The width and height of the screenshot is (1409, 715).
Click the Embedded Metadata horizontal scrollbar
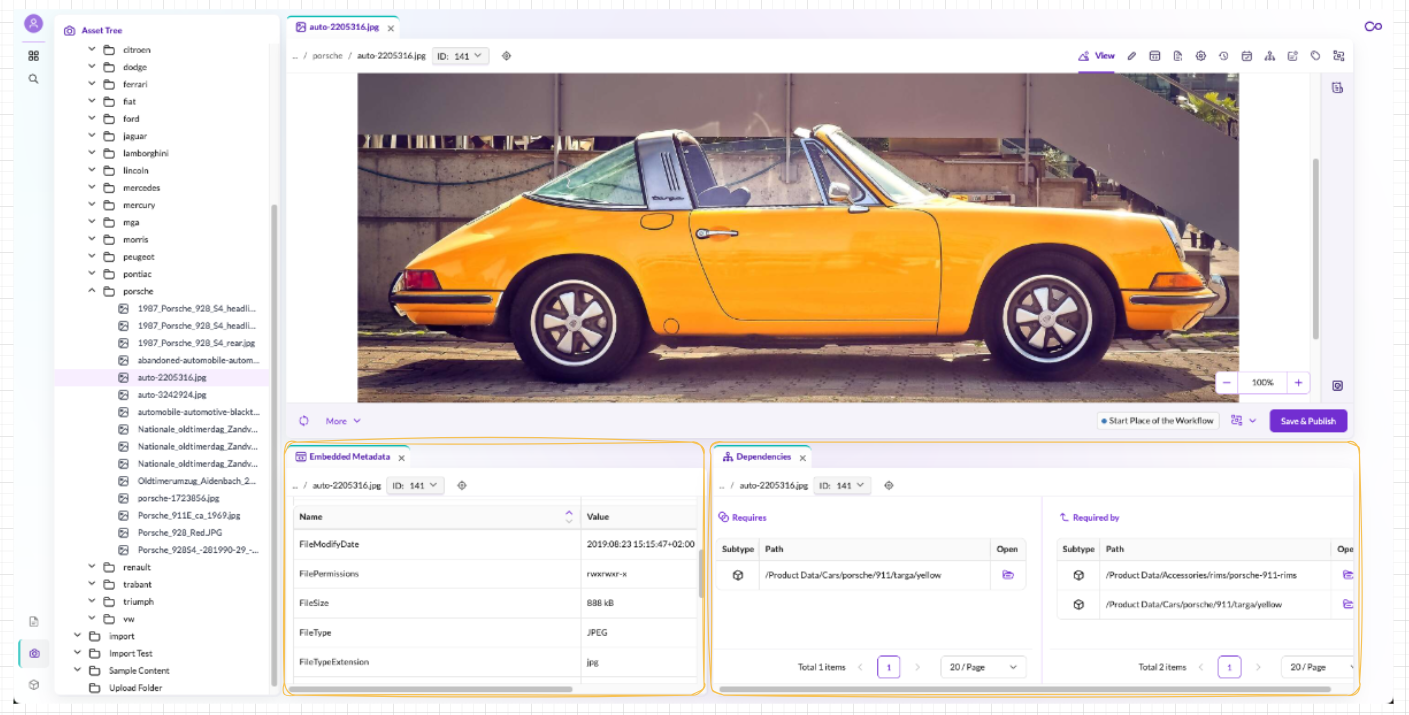point(431,689)
